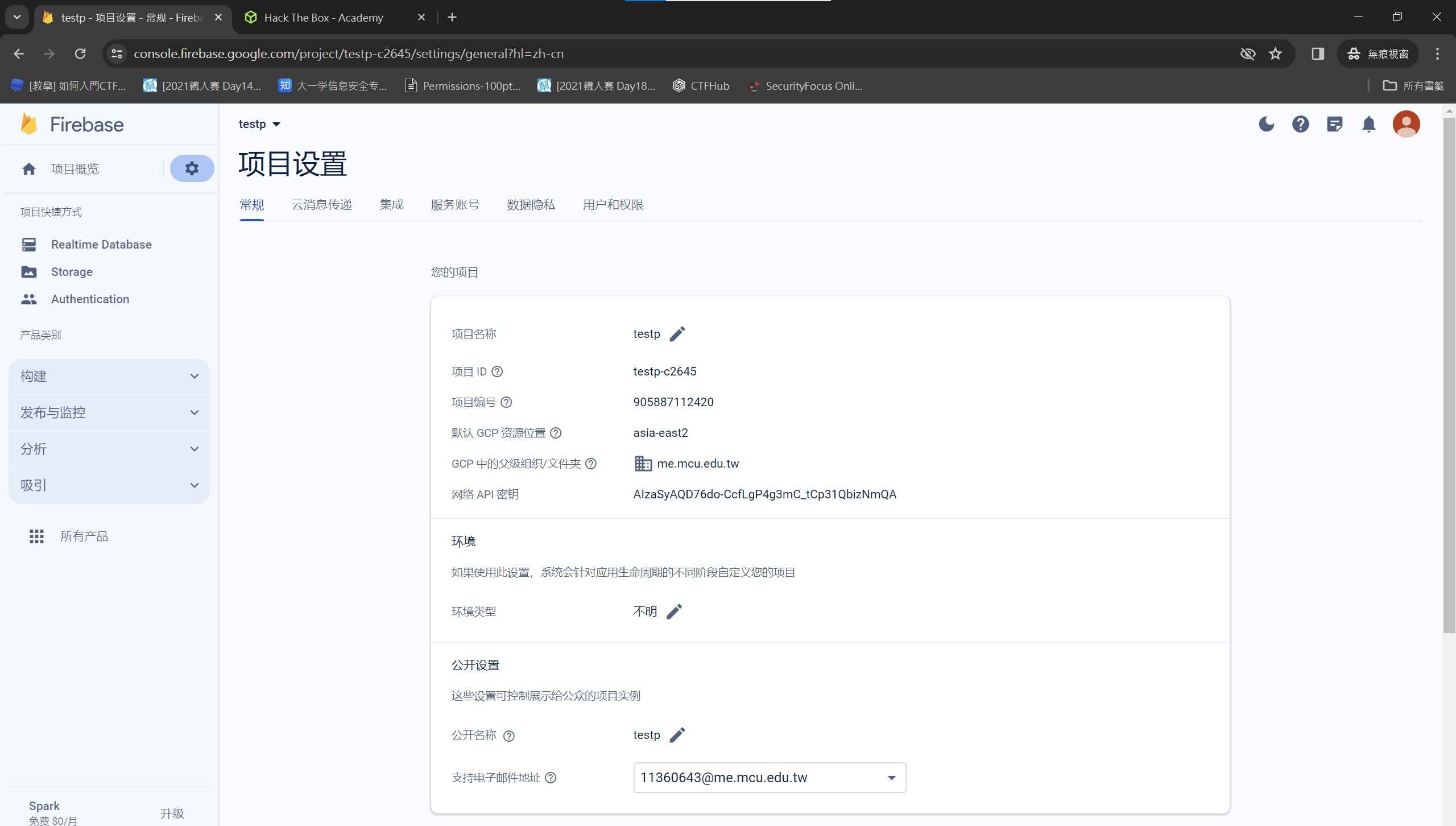Edit the project name via its pencil icon

pyautogui.click(x=677, y=334)
